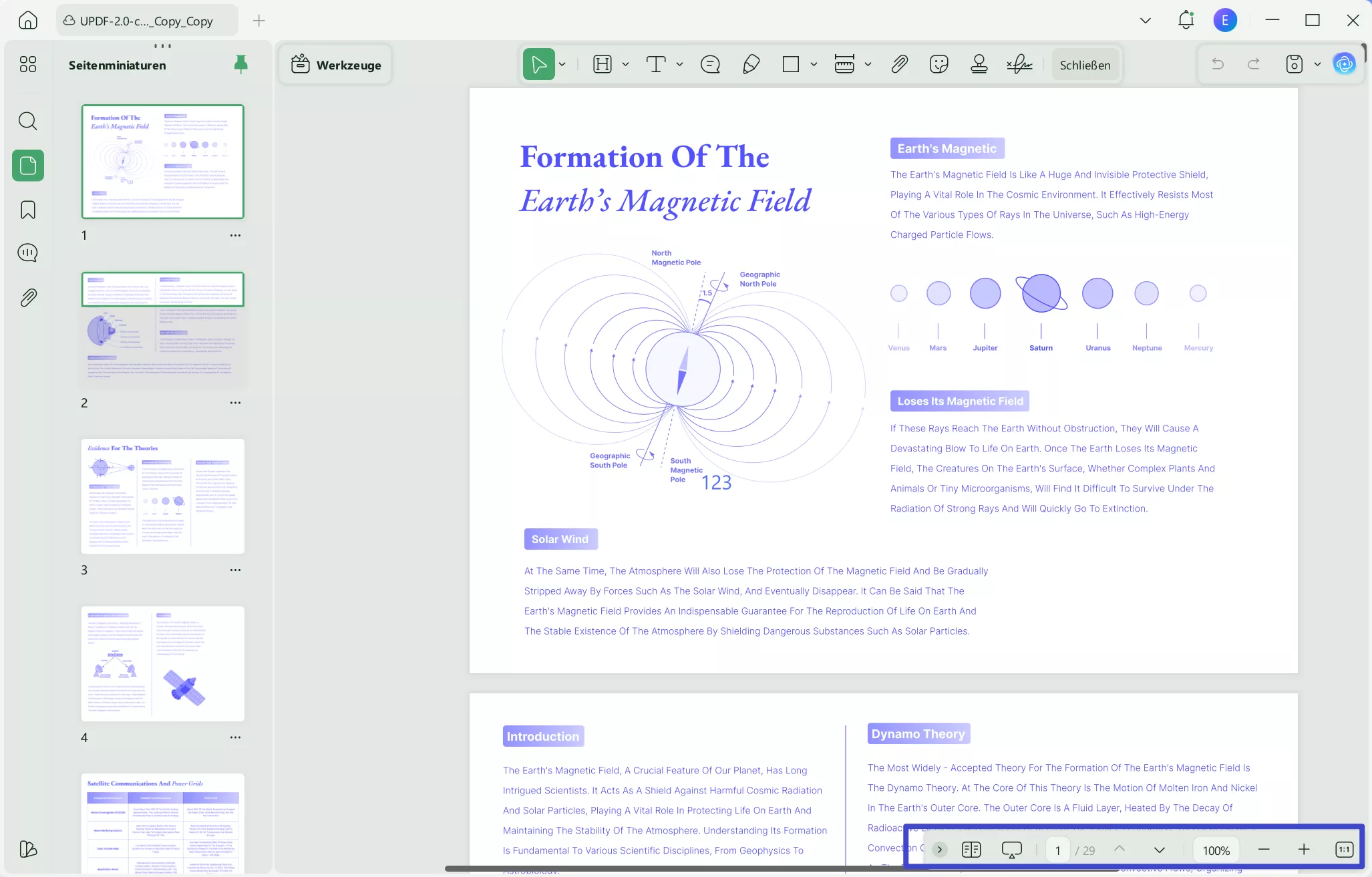Select the pencil drawing tool

coord(751,64)
